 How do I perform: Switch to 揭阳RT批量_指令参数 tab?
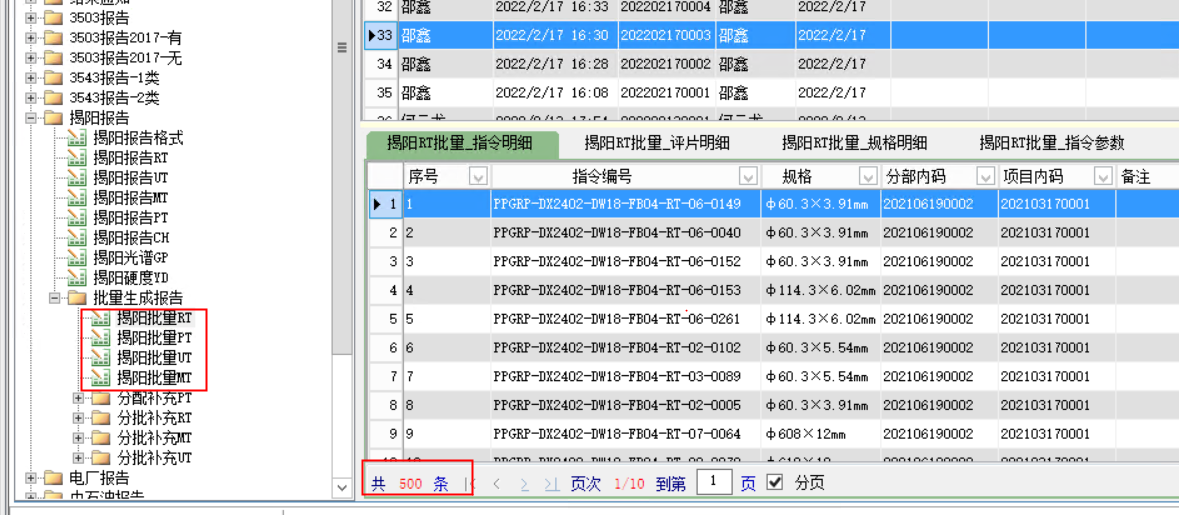coord(1051,143)
